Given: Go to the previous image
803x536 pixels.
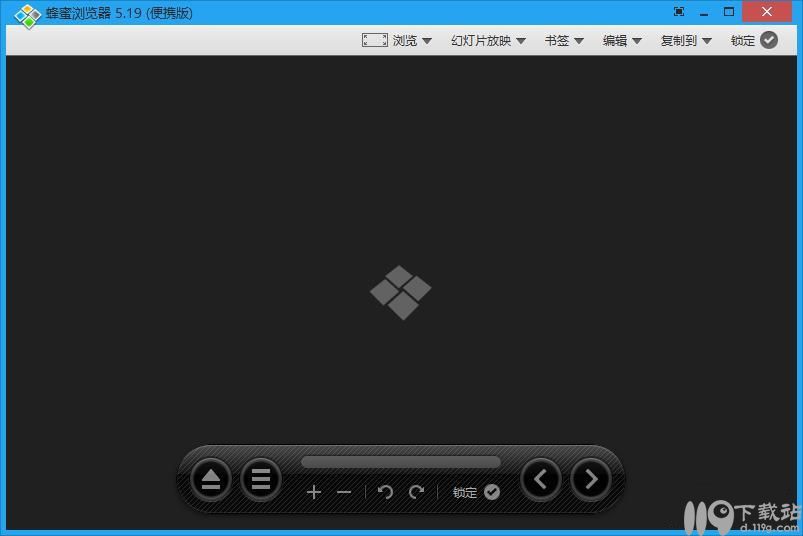Looking at the screenshot, I should 541,479.
